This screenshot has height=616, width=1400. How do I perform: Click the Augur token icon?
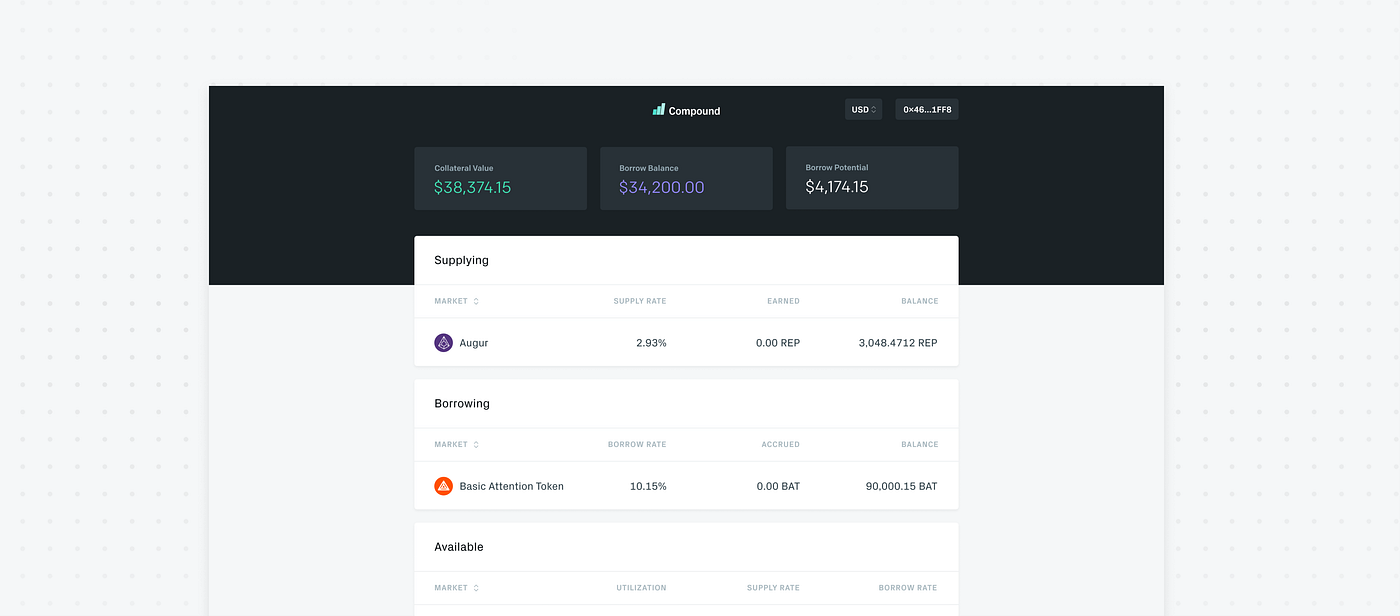tap(444, 343)
